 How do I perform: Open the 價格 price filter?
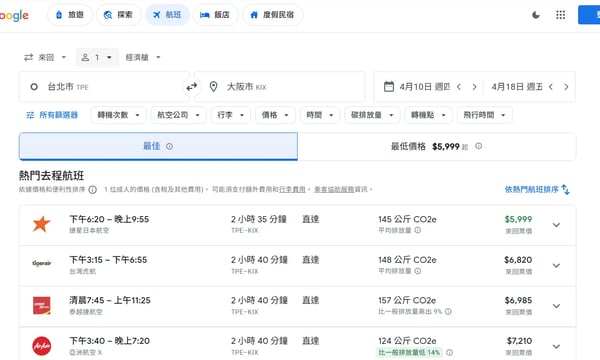tap(275, 115)
